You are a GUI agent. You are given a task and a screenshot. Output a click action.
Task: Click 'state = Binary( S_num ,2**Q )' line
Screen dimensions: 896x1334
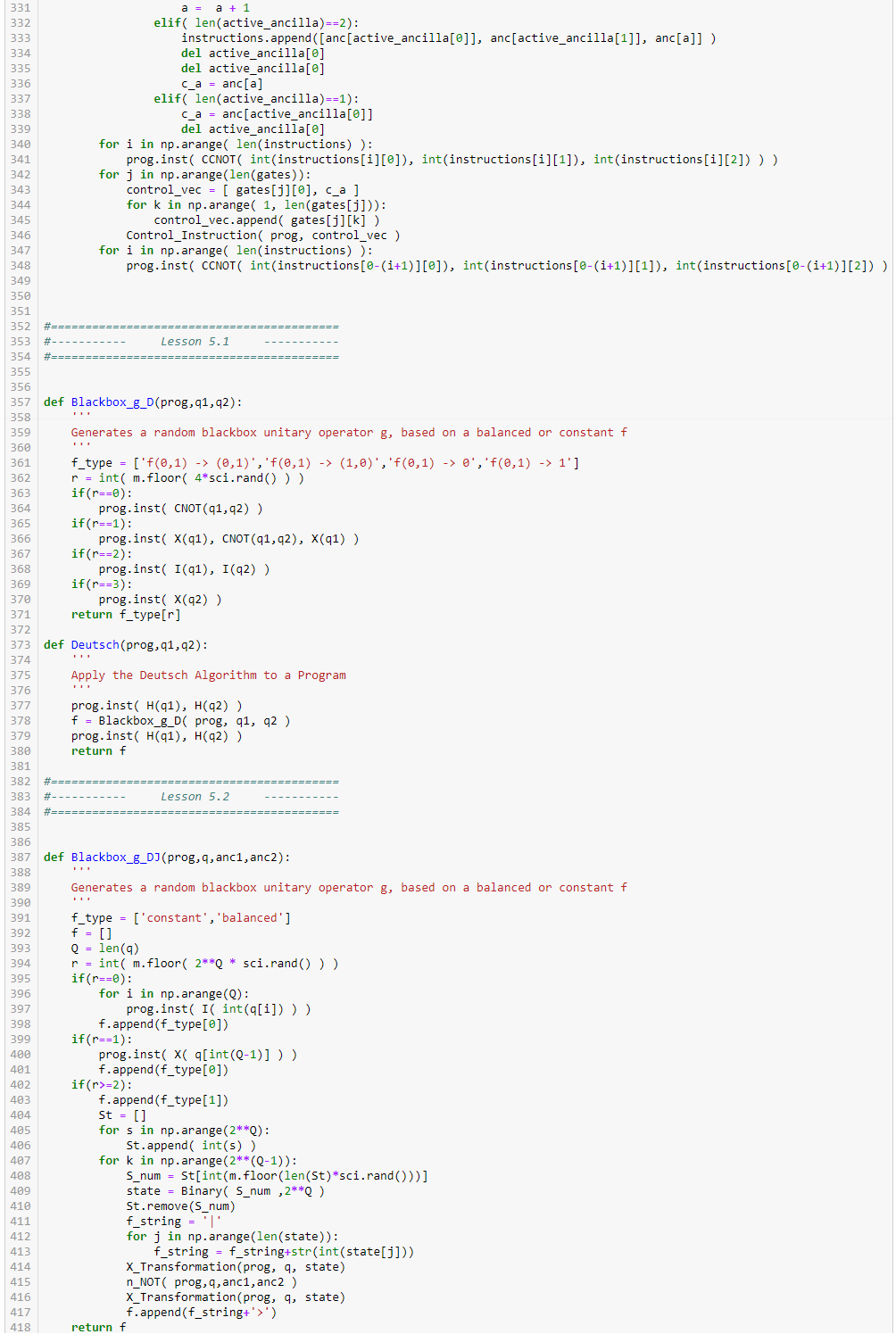[x=226, y=1191]
